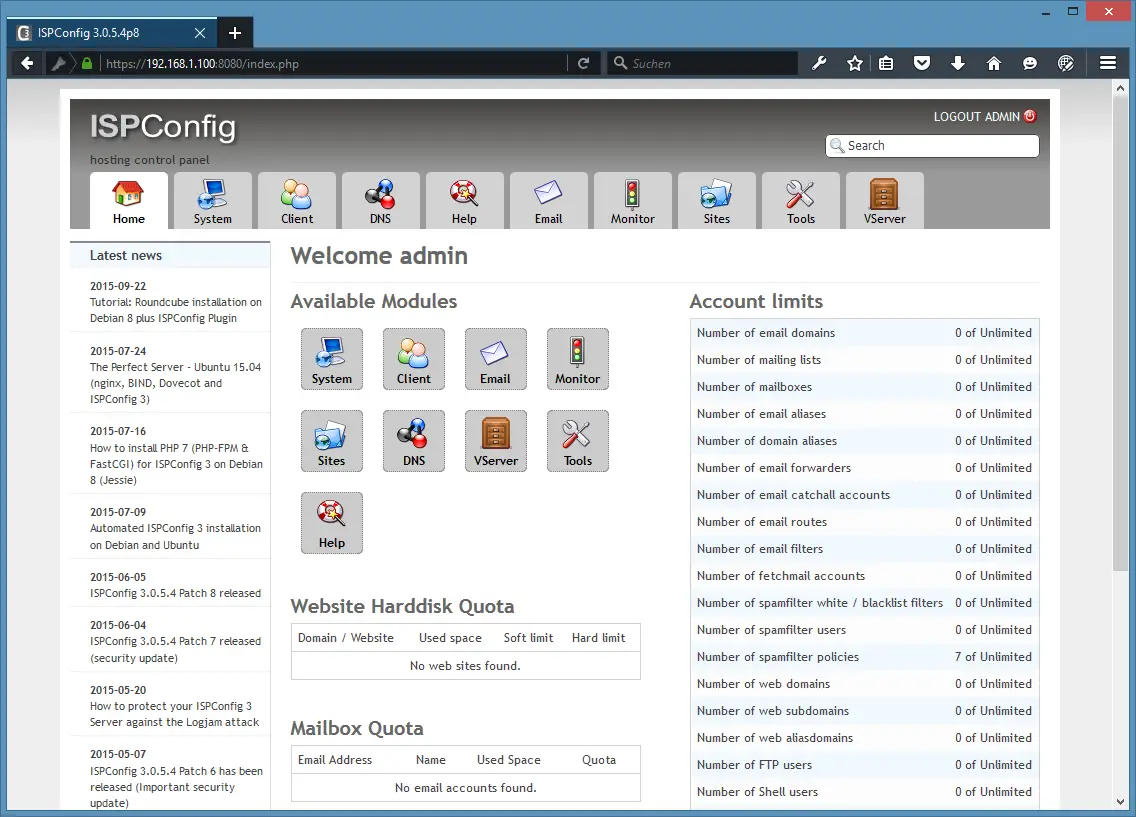The height and width of the screenshot is (817, 1136).
Task: Open ISPConfig 3.0.5.4 Patch 7 released link
Action: click(175, 650)
